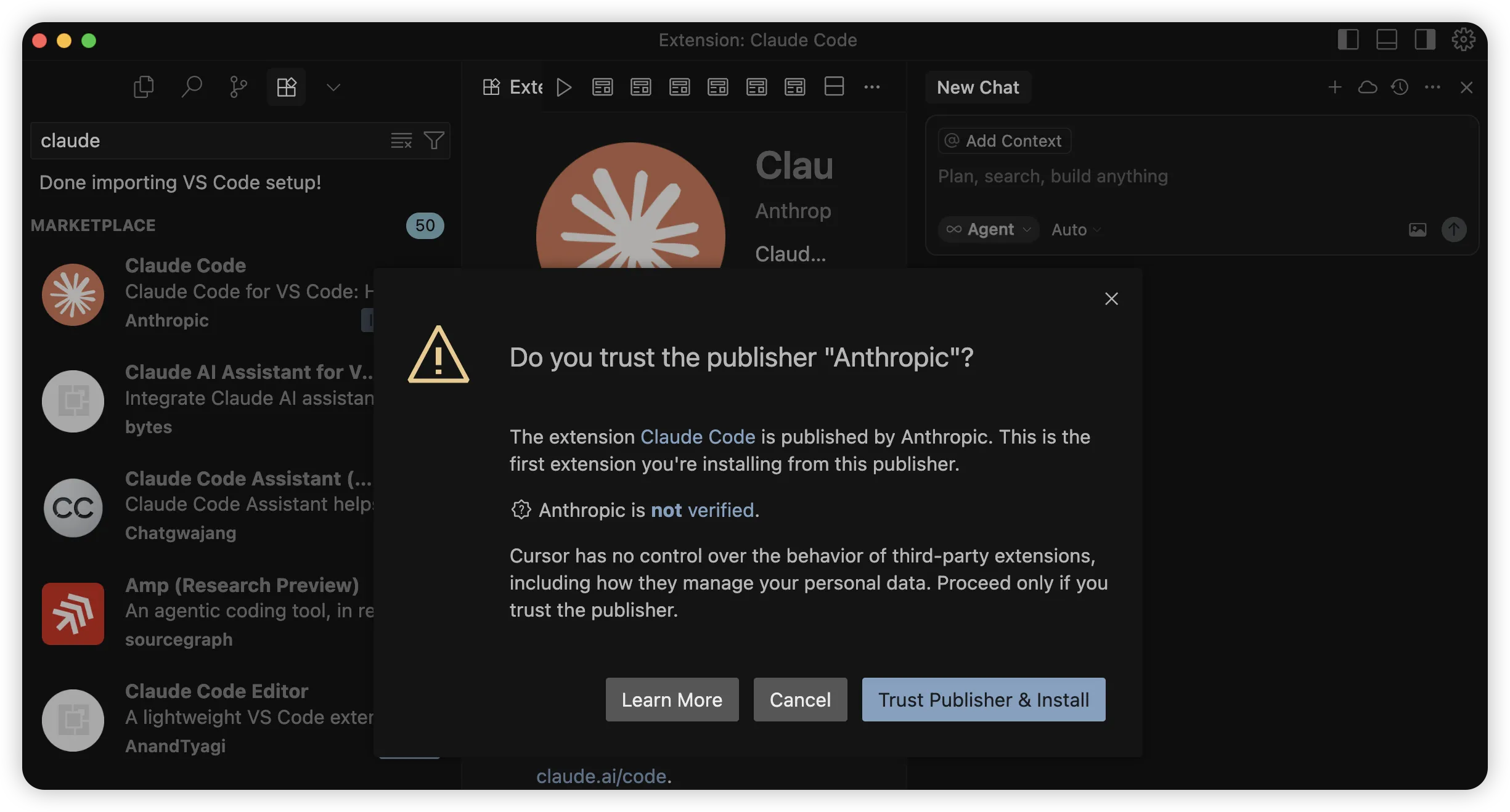
Task: Expand additional views chevron in sidebar
Action: click(x=333, y=87)
